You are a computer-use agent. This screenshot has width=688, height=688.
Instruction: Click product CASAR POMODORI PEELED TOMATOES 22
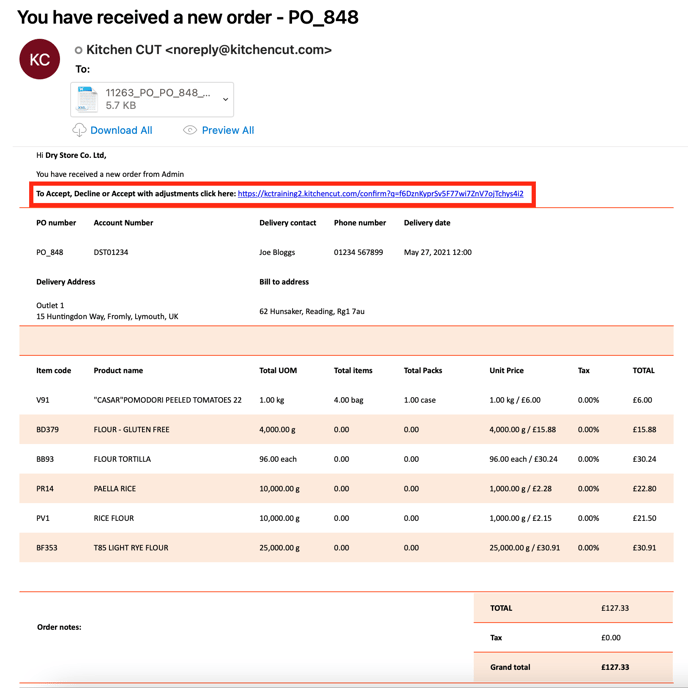[168, 400]
